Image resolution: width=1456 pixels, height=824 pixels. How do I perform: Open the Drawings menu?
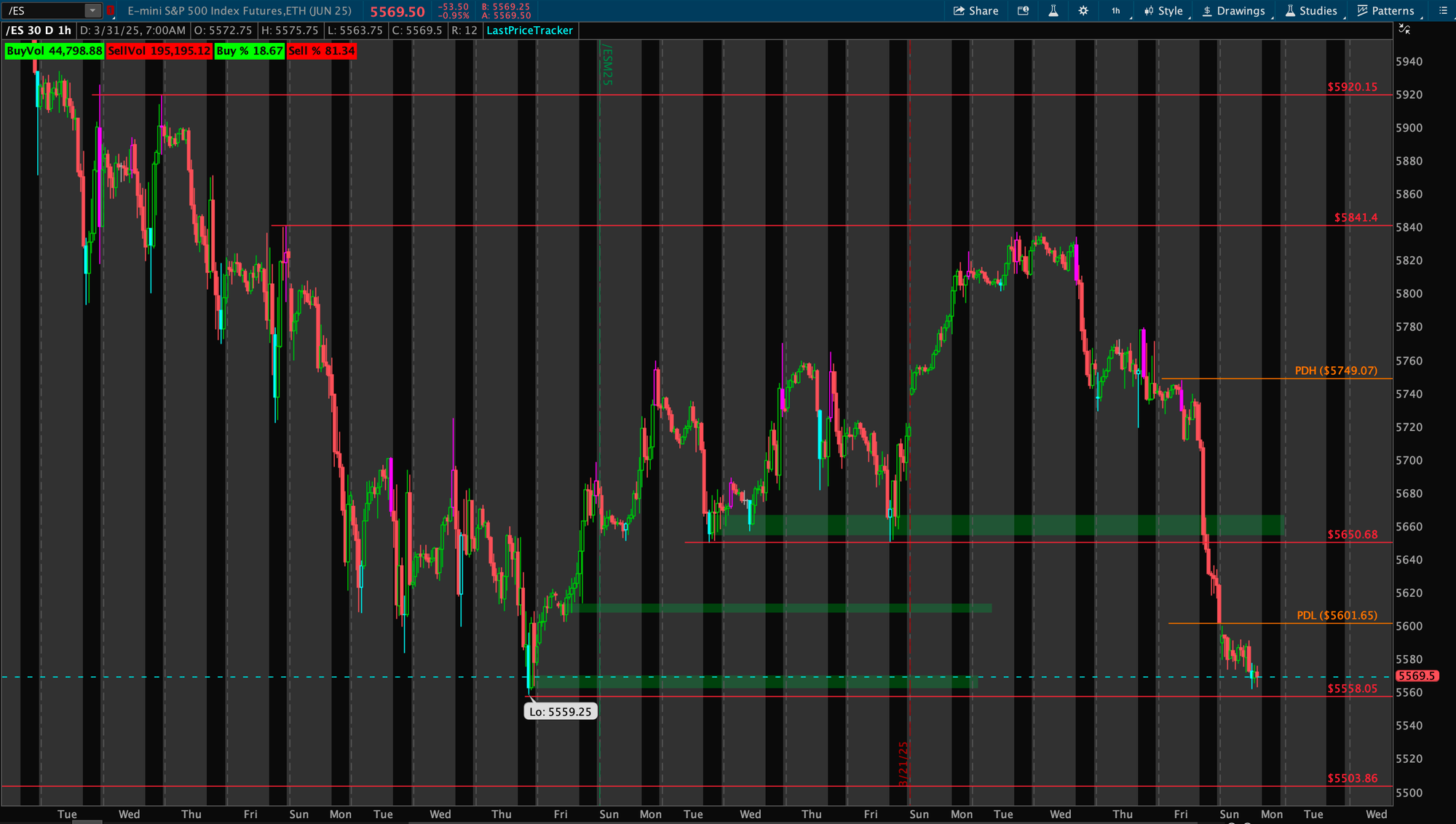[1233, 11]
